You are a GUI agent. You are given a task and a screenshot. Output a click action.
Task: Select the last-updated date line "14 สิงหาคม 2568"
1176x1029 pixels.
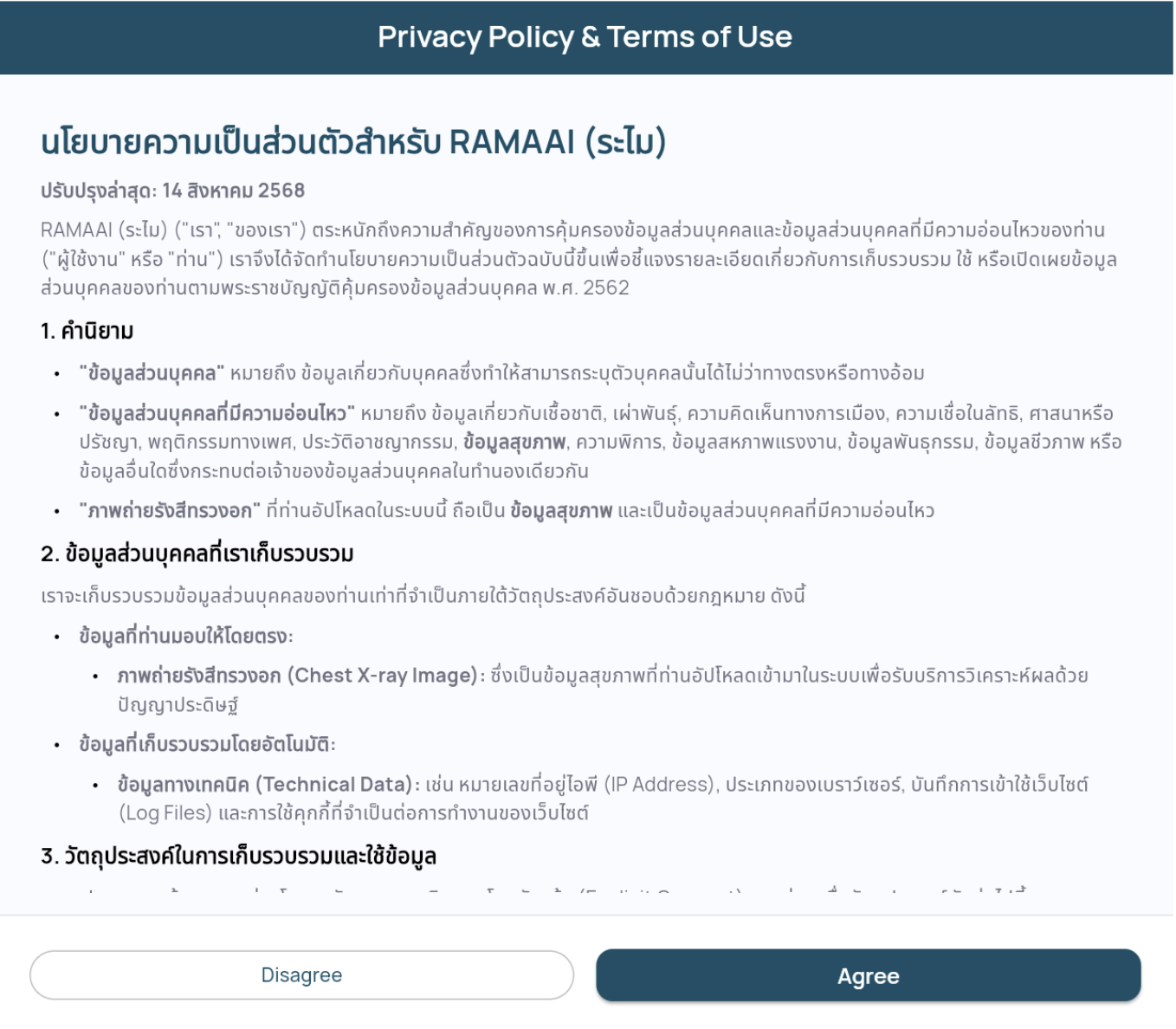pyautogui.click(x=233, y=191)
